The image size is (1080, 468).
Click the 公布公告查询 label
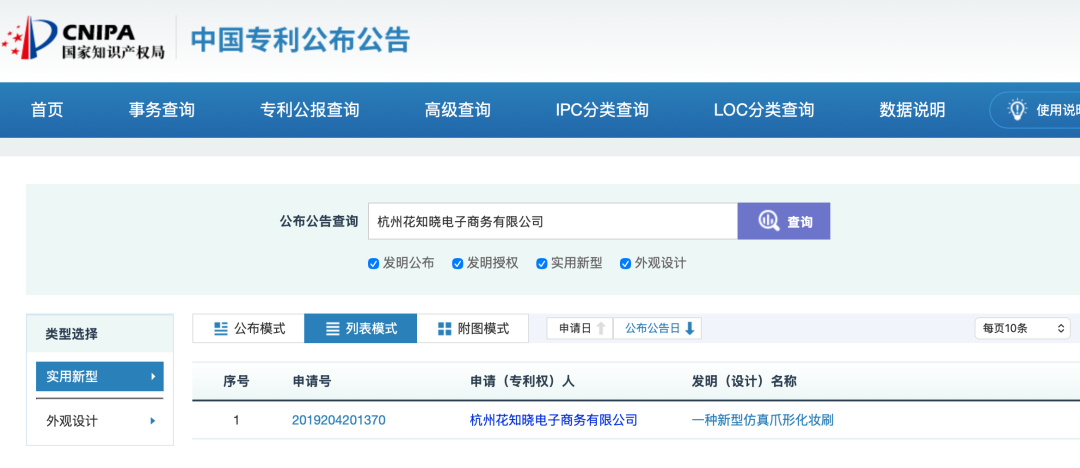tap(319, 221)
